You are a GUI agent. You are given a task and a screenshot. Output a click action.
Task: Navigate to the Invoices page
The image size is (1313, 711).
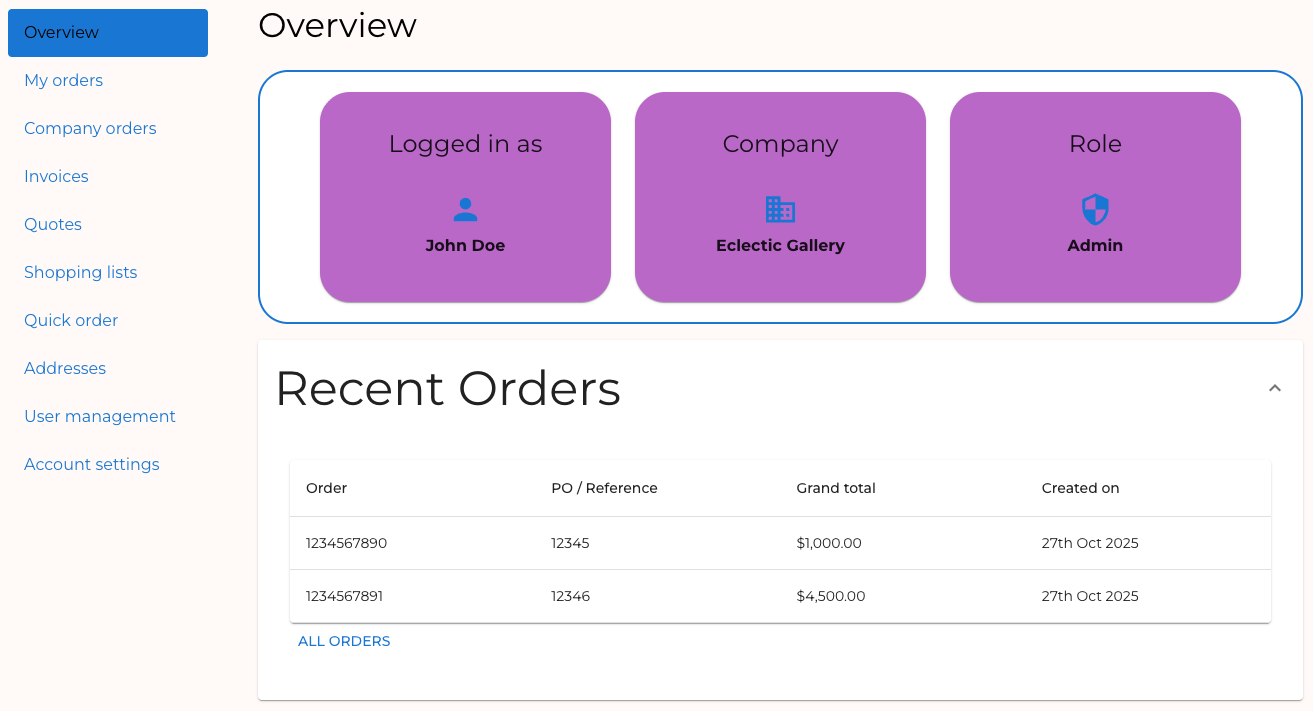(x=56, y=176)
